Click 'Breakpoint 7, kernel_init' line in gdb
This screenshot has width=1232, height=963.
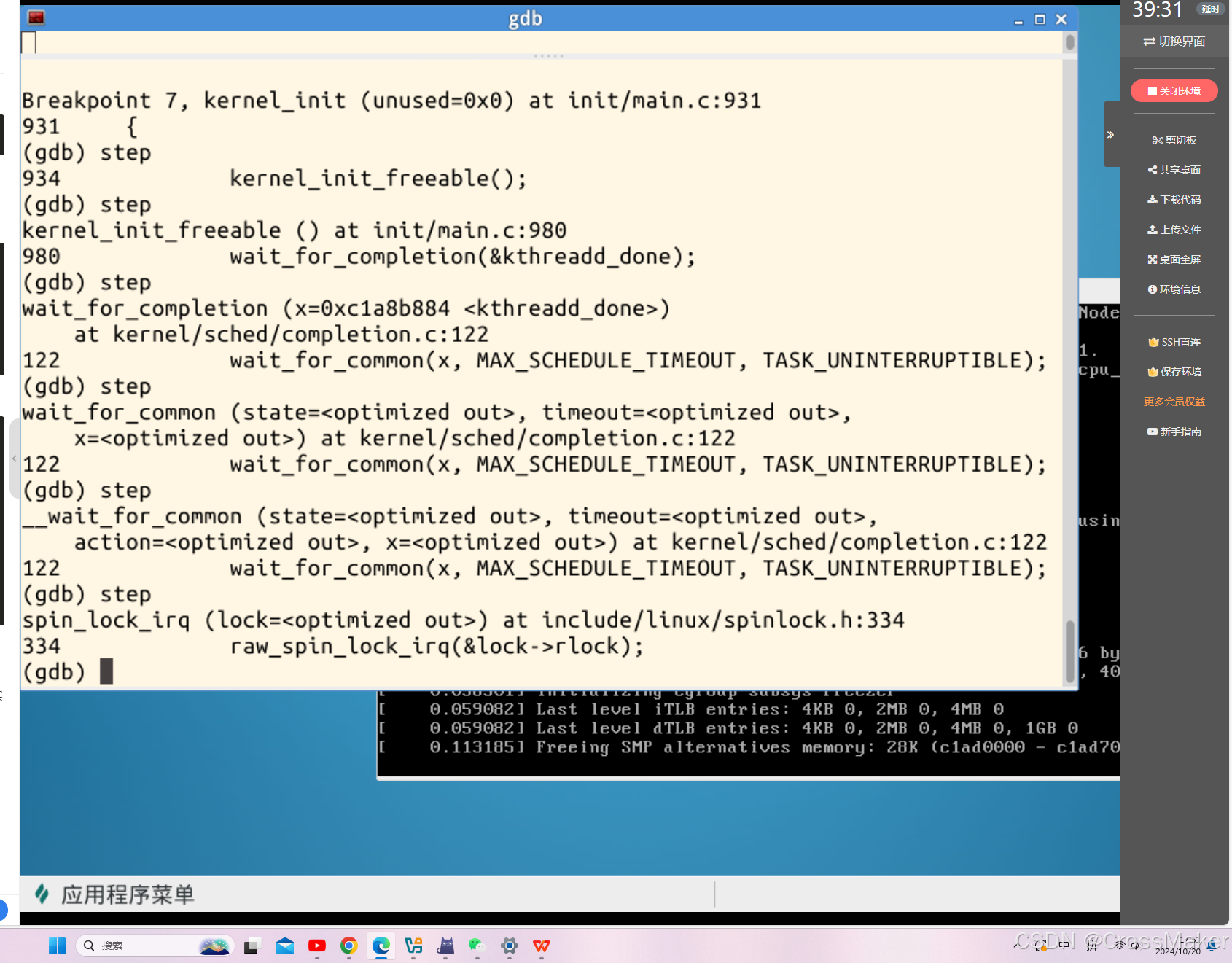pyautogui.click(x=391, y=100)
